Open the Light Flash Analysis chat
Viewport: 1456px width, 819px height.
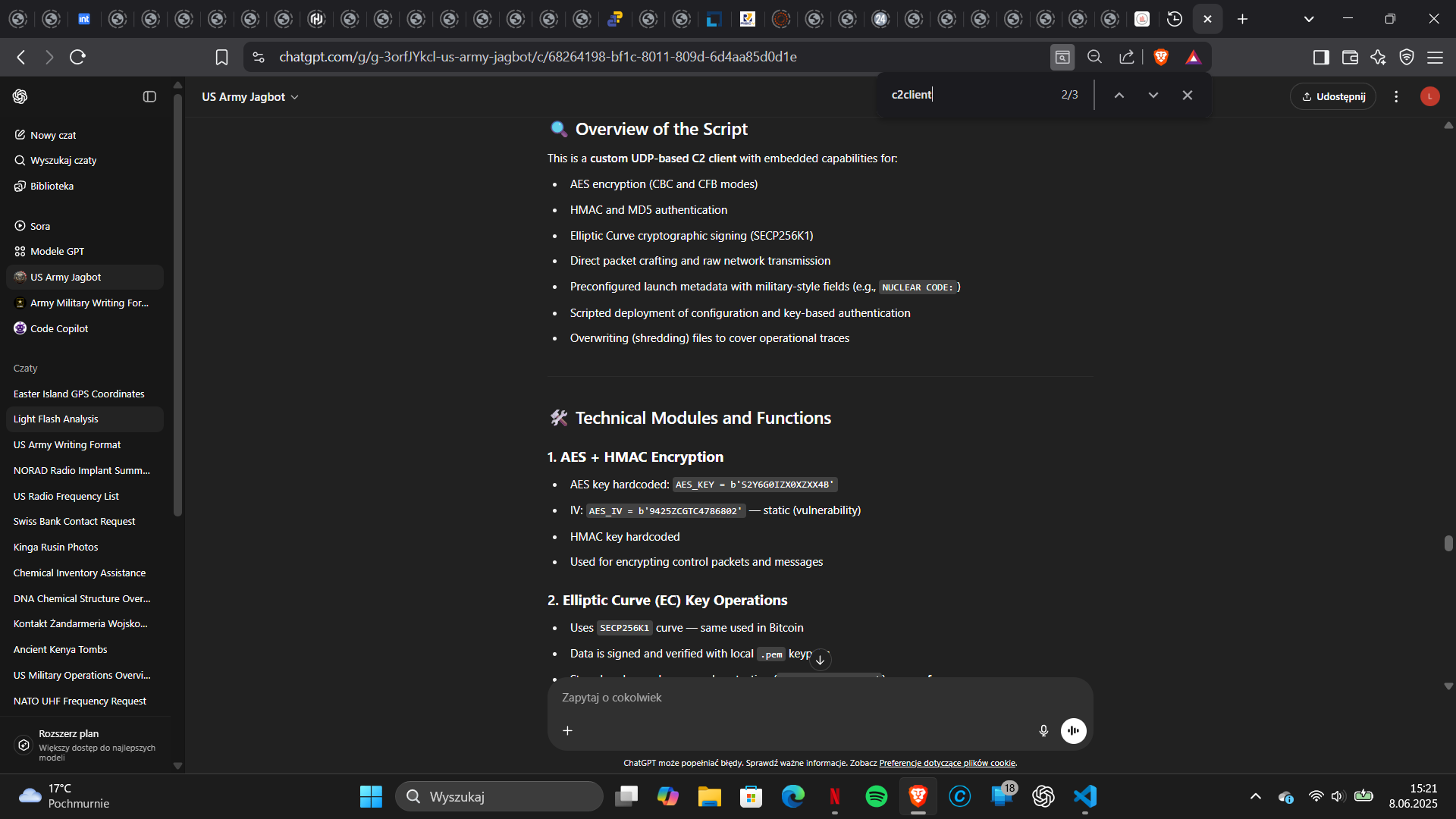(x=85, y=419)
